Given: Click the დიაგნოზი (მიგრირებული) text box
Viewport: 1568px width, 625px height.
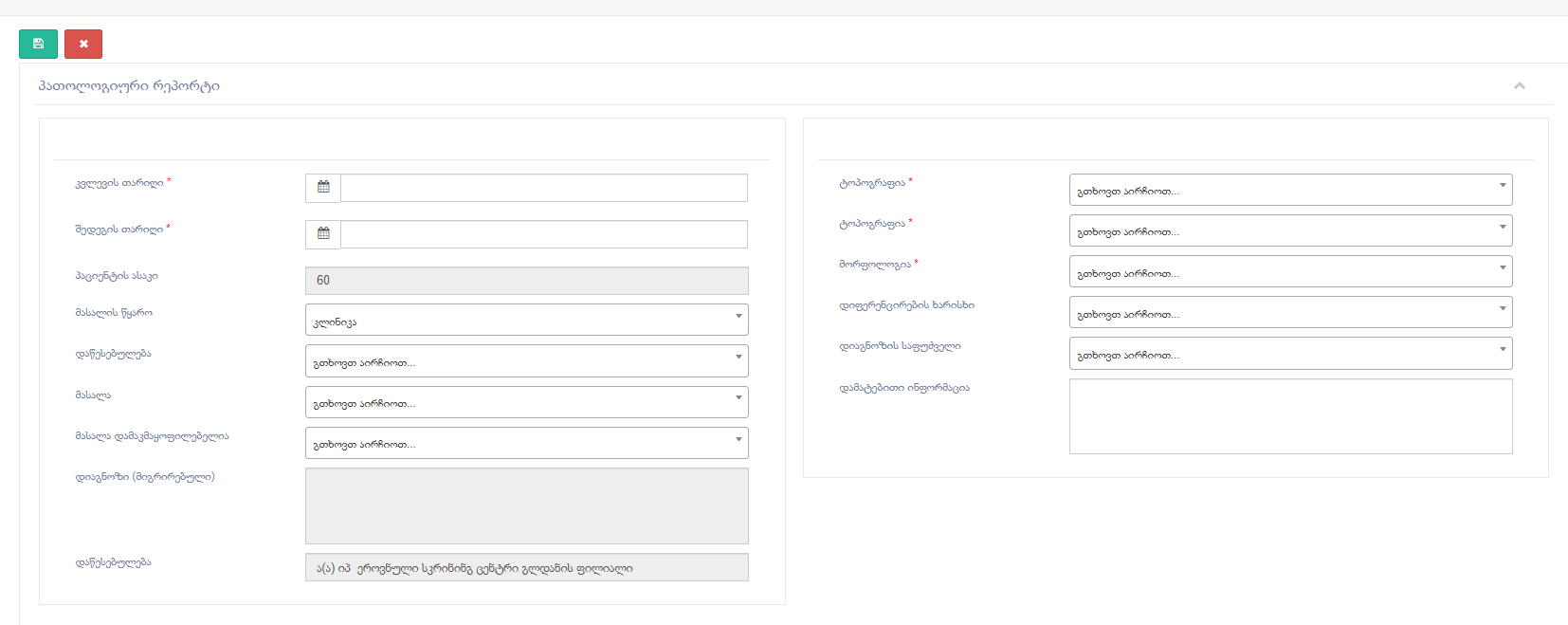Looking at the screenshot, I should 526,506.
